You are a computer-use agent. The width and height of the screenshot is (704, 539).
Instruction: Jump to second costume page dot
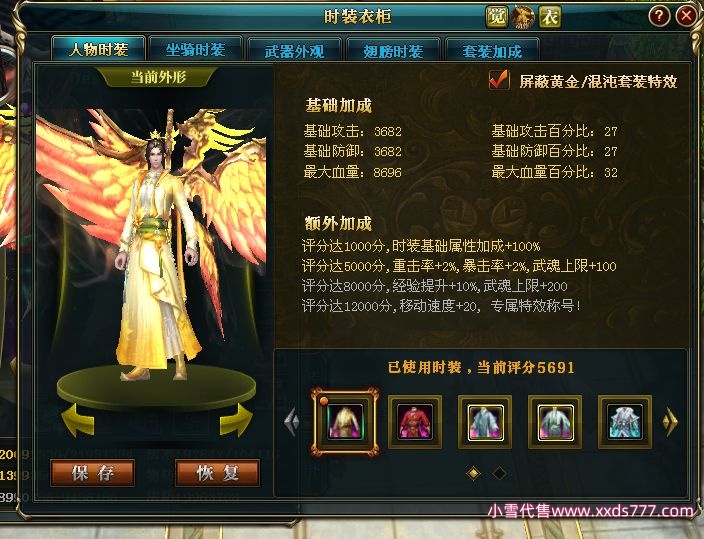pyautogui.click(x=499, y=473)
